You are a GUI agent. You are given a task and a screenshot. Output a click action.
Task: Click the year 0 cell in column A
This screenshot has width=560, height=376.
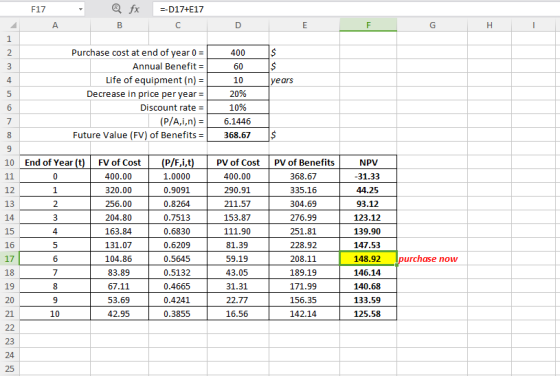[55, 176]
